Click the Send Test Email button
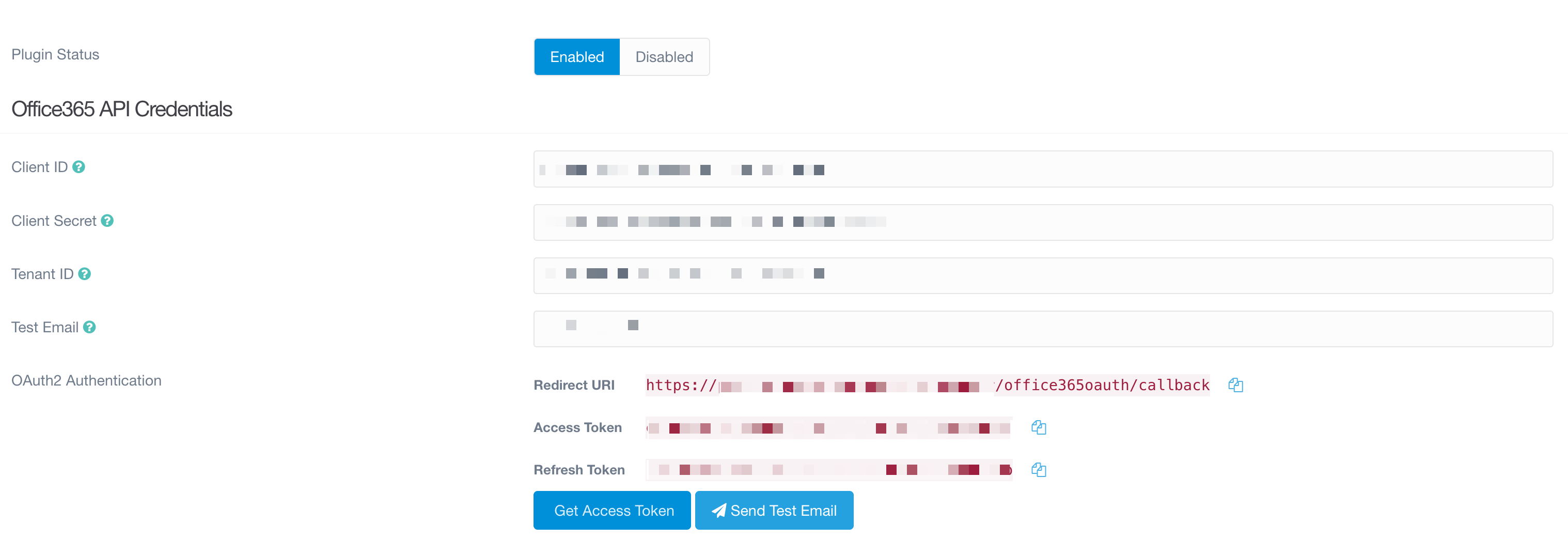 774,510
